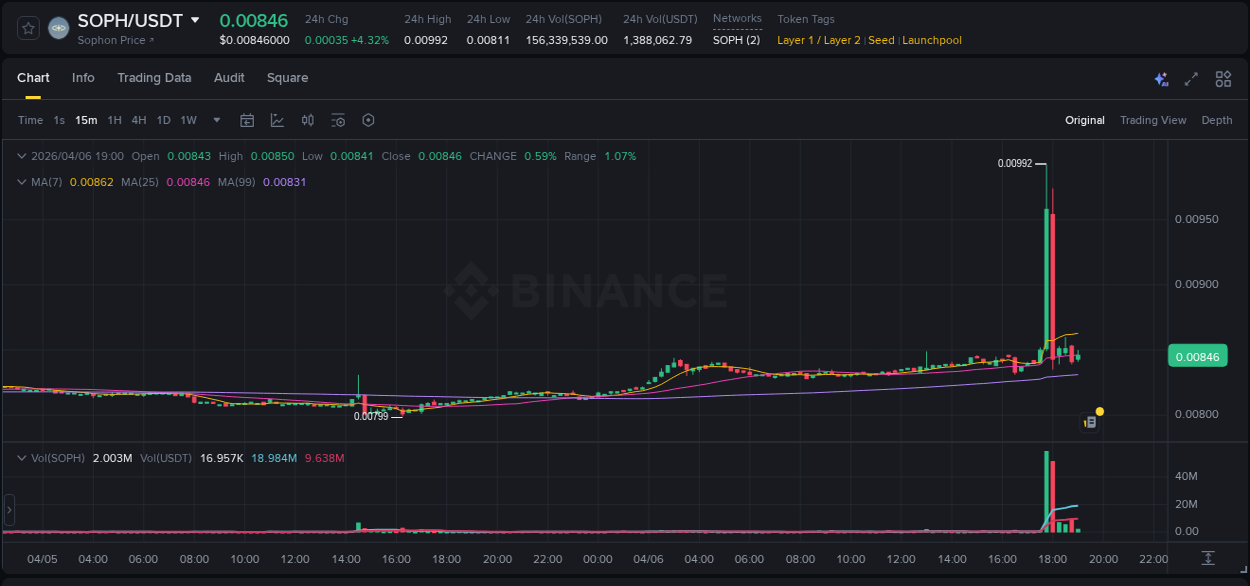The height and width of the screenshot is (586, 1250).
Task: Click the 0.00950 price axis label
Action: click(1196, 219)
